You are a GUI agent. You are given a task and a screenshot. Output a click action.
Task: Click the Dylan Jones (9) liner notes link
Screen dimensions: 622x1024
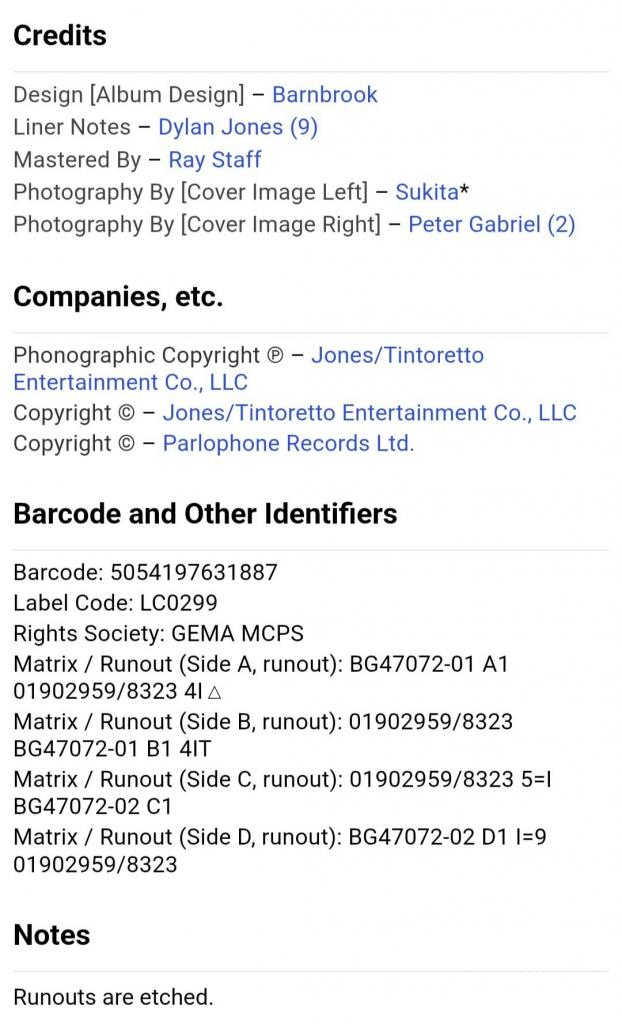[x=237, y=127]
